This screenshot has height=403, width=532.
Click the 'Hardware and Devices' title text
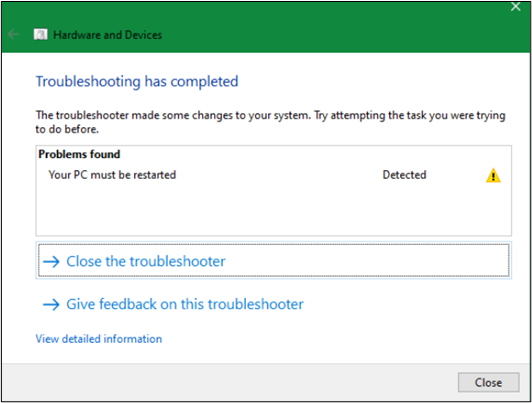[x=108, y=35]
